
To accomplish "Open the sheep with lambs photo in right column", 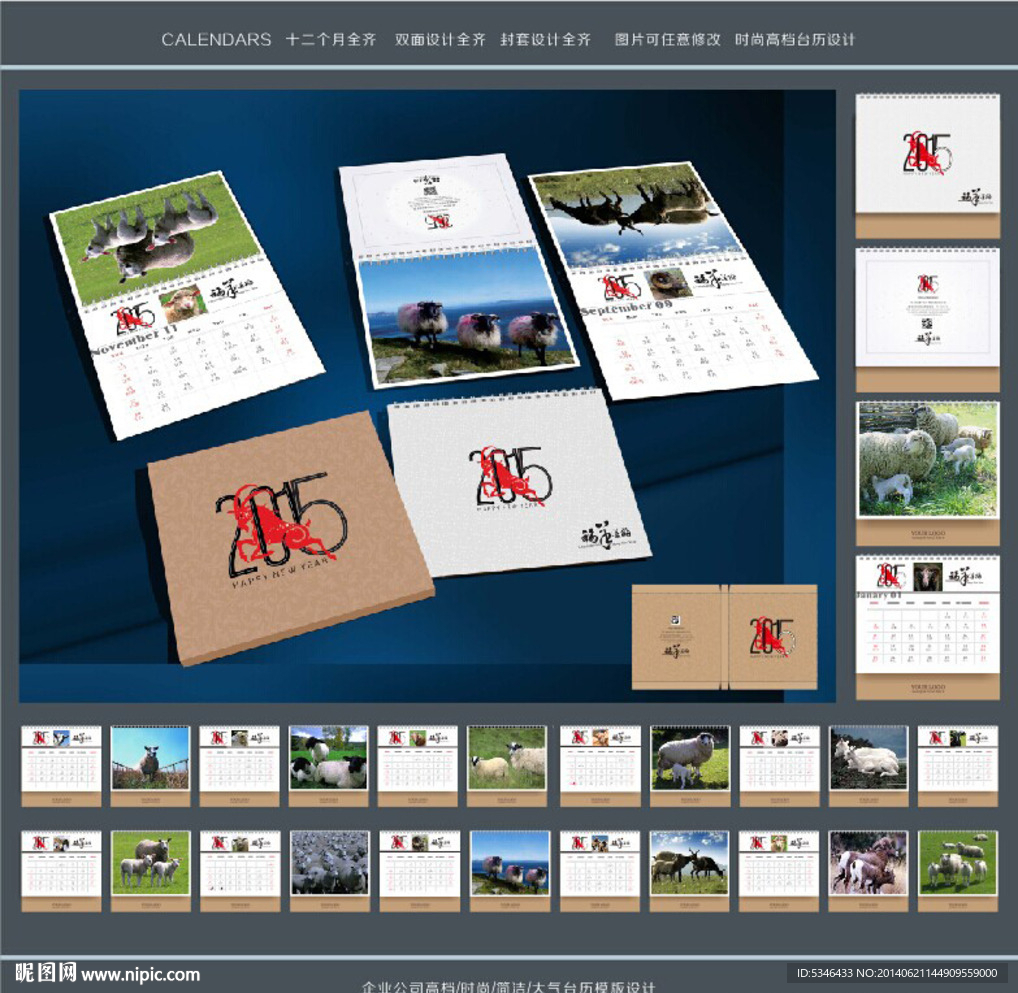I will [927, 460].
